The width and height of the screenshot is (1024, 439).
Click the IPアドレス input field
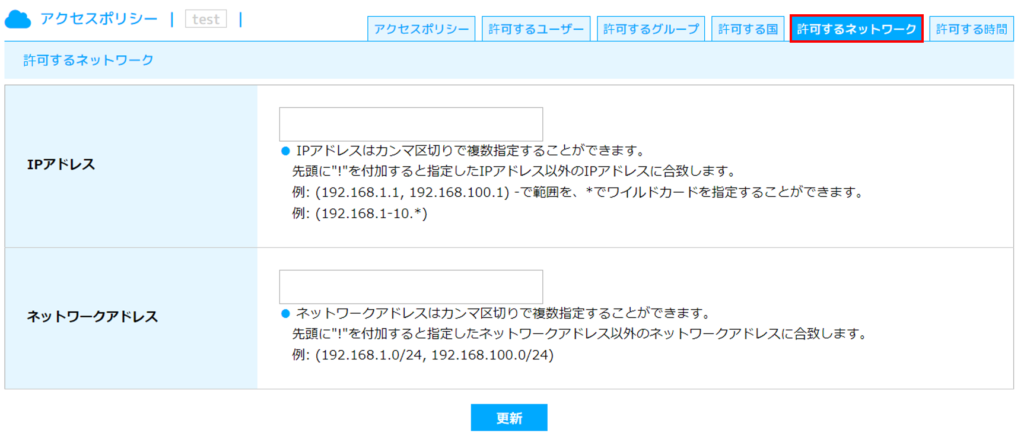coord(411,124)
